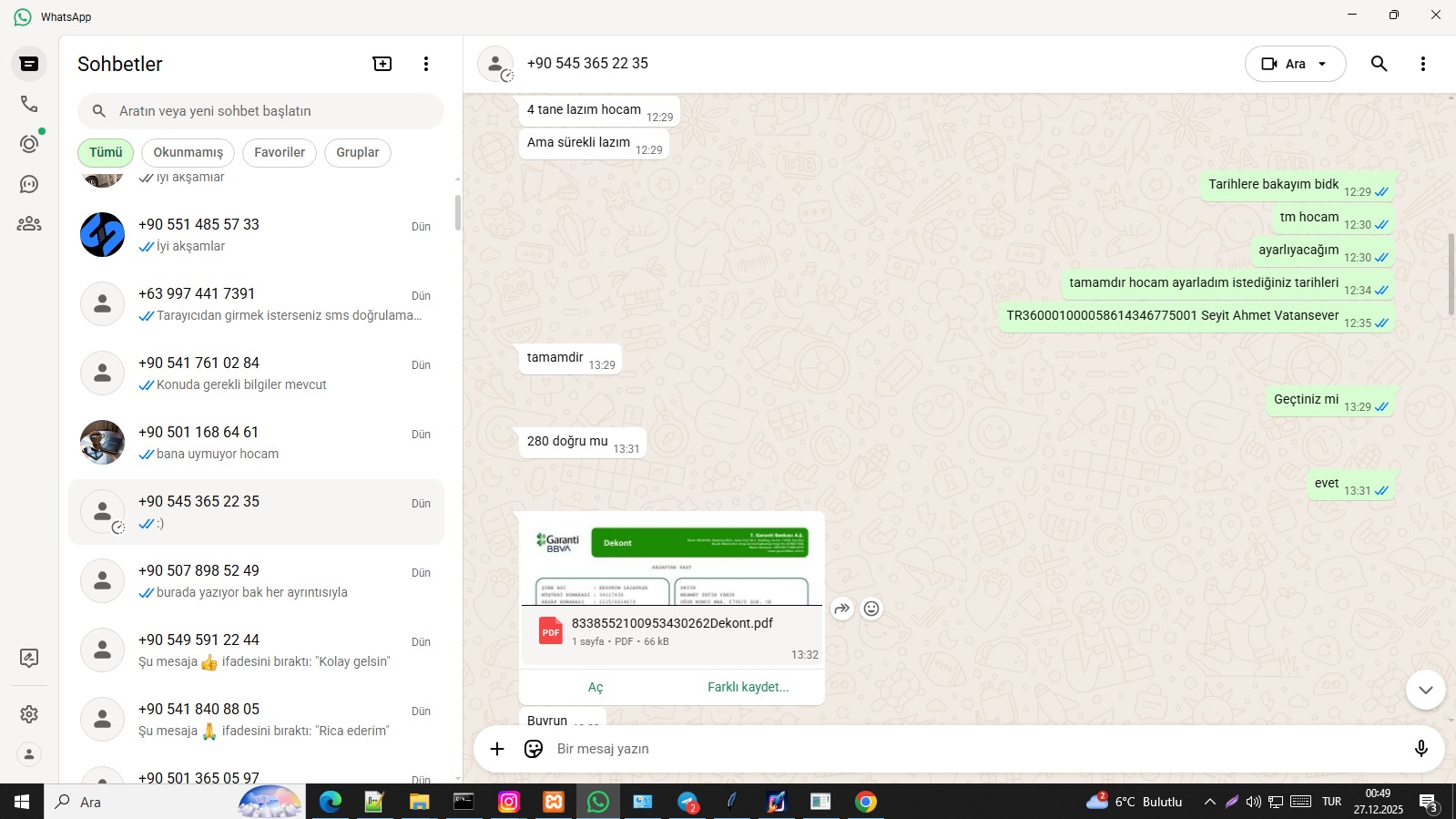This screenshot has height=819, width=1456.
Task: Open the taskbar clock and date
Action: pyautogui.click(x=1378, y=802)
